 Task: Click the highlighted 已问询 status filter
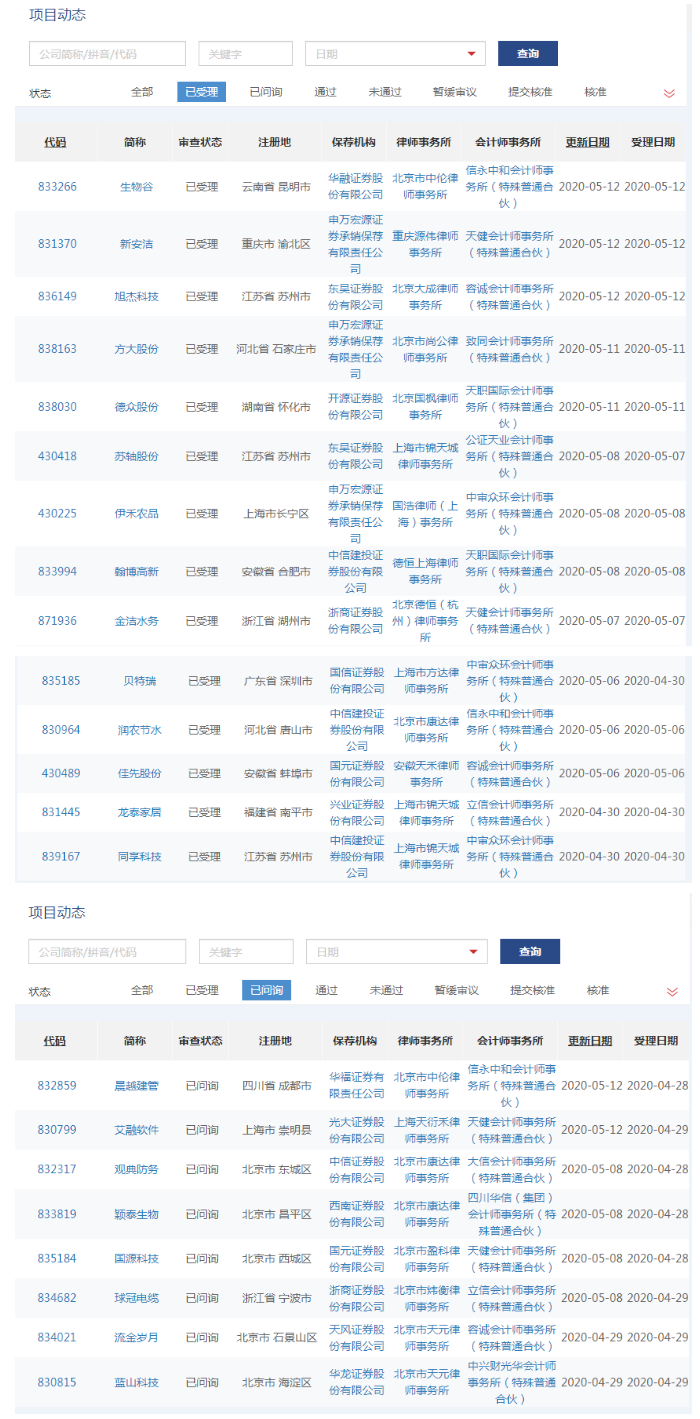266,990
